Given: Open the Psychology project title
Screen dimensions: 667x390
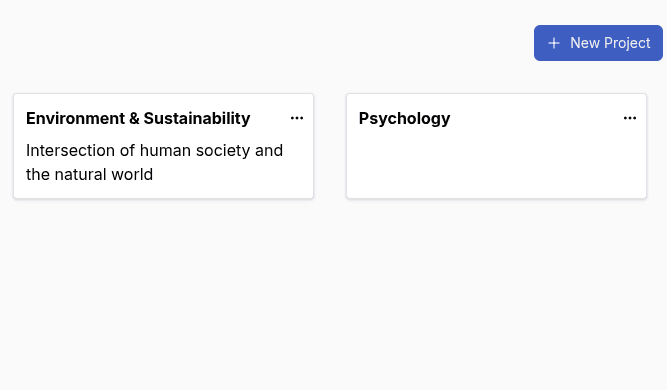Looking at the screenshot, I should (404, 119).
